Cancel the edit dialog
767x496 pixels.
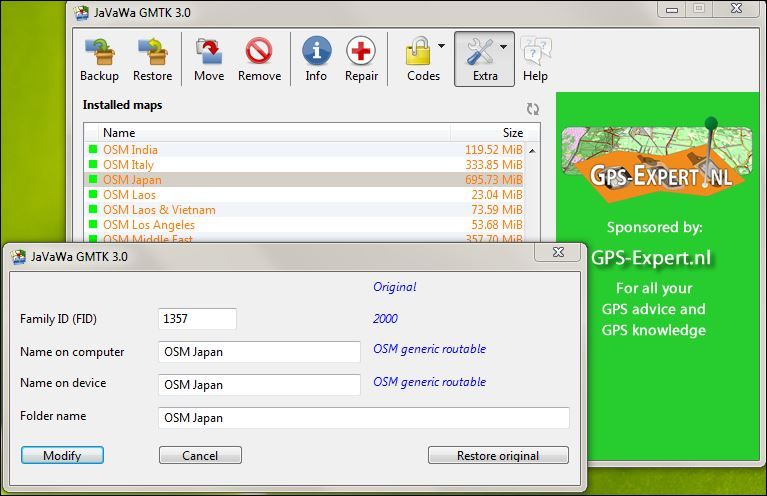click(x=200, y=455)
